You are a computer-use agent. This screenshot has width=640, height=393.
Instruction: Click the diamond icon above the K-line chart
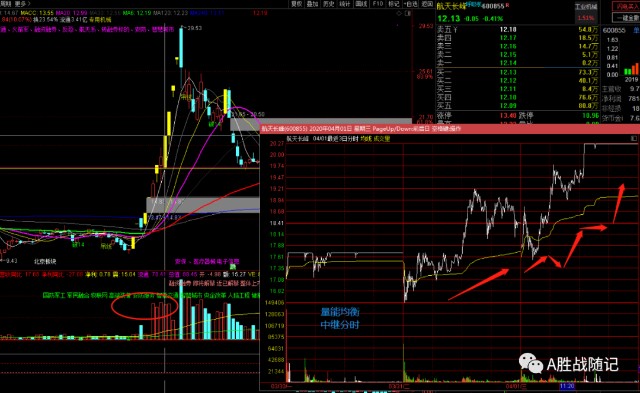pos(399,13)
